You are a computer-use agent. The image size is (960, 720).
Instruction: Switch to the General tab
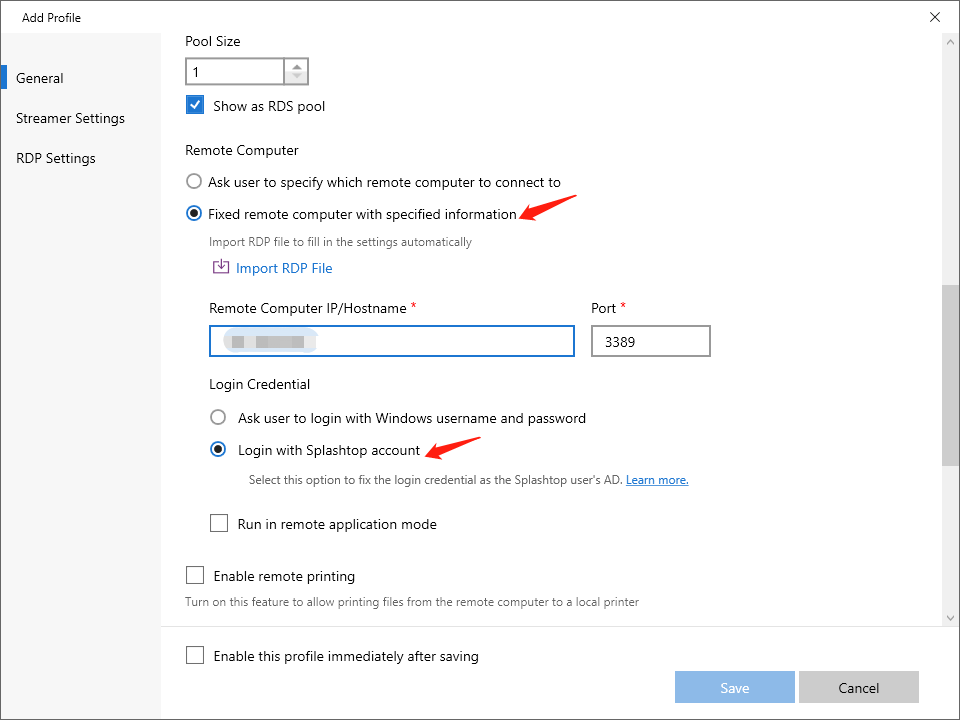pos(40,78)
